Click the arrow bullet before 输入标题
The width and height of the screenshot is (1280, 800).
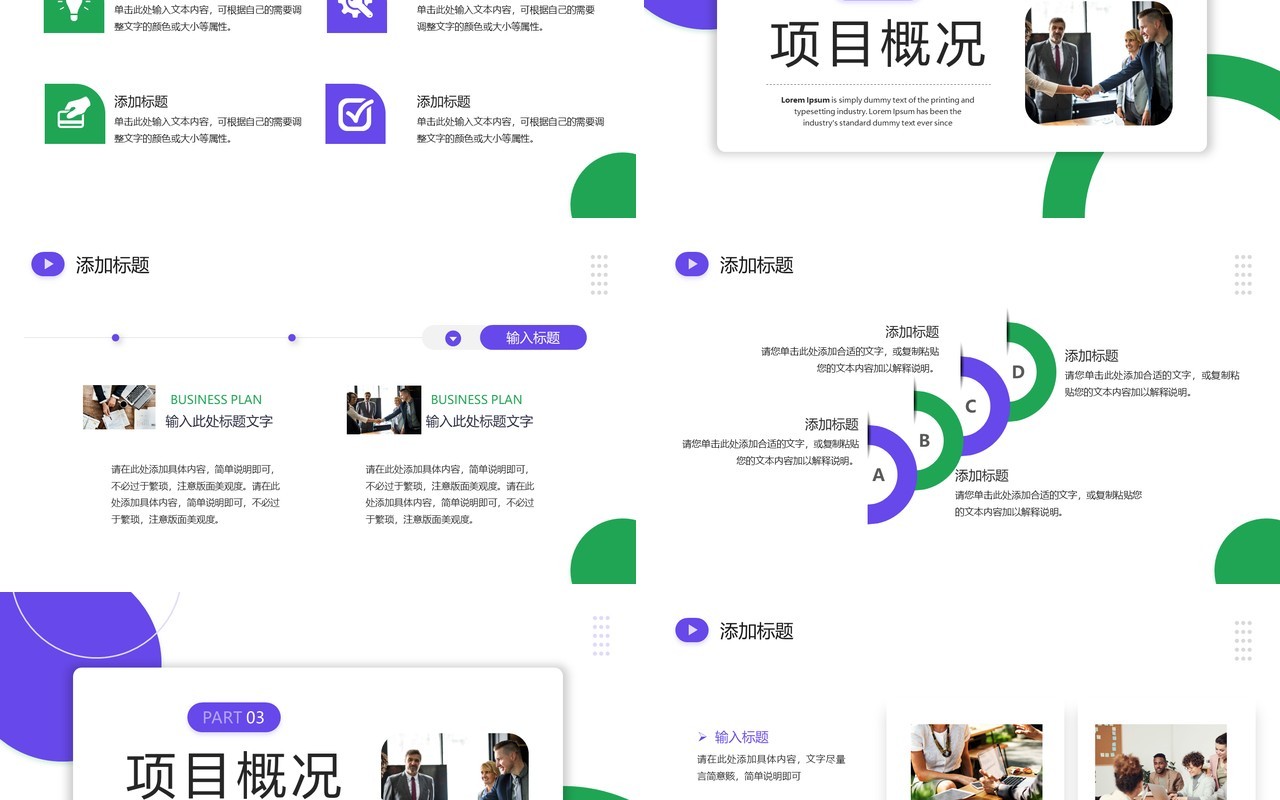coord(703,737)
